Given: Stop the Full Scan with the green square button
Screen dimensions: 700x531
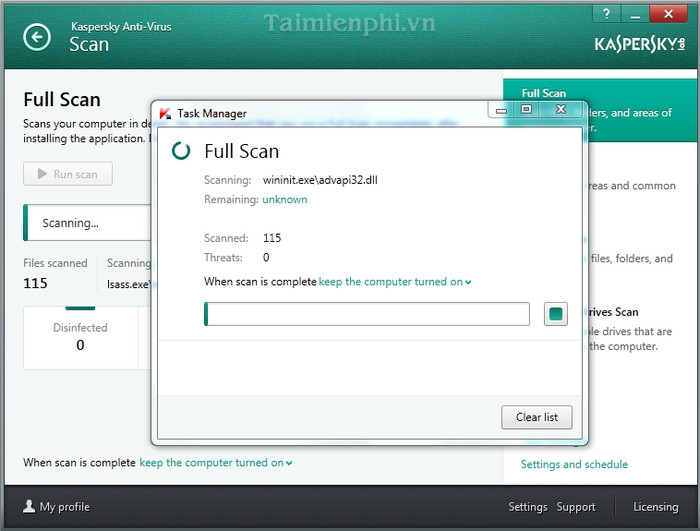Looking at the screenshot, I should [x=556, y=314].
